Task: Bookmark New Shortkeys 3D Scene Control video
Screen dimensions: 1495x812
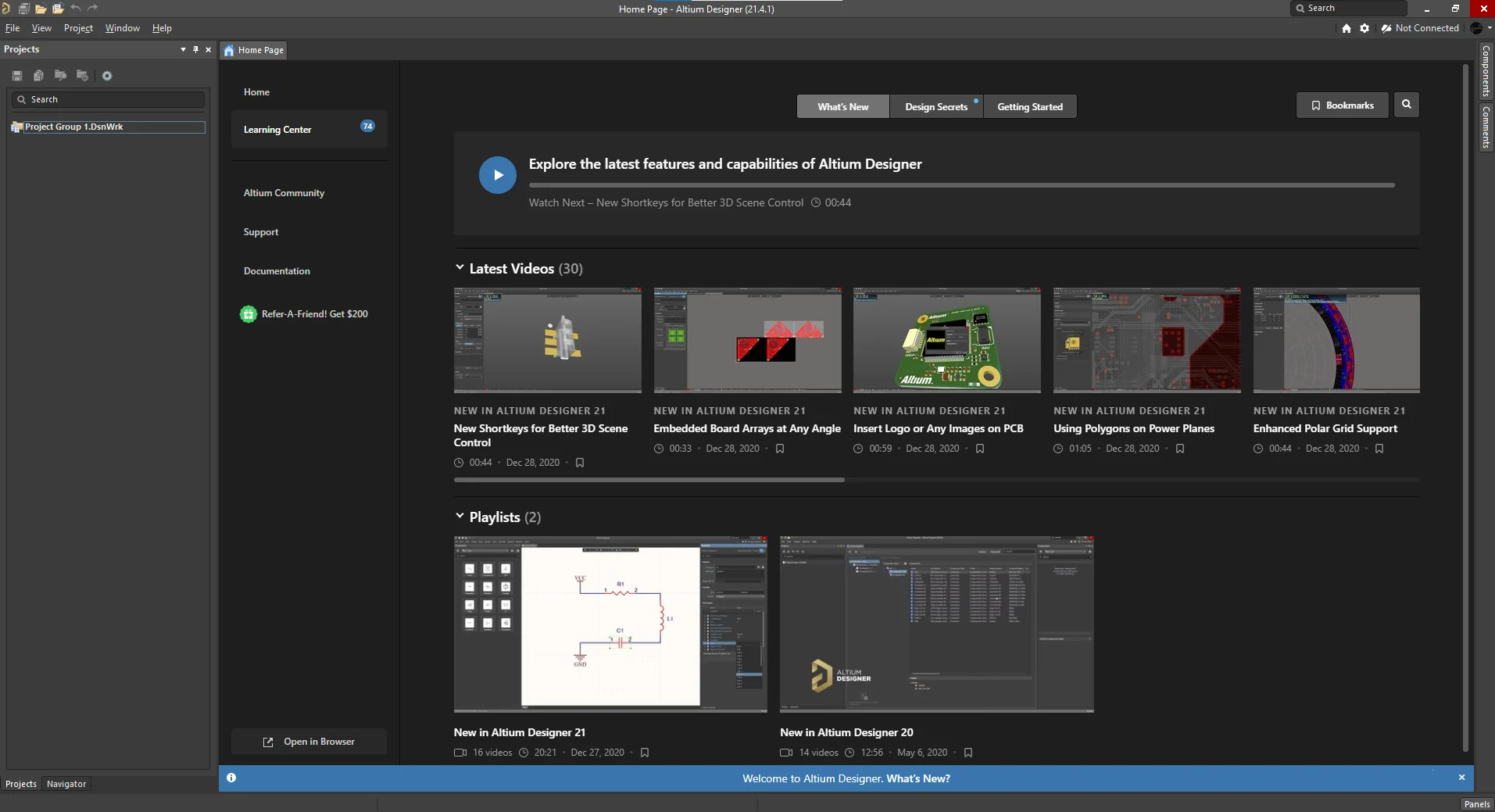Action: (580, 463)
